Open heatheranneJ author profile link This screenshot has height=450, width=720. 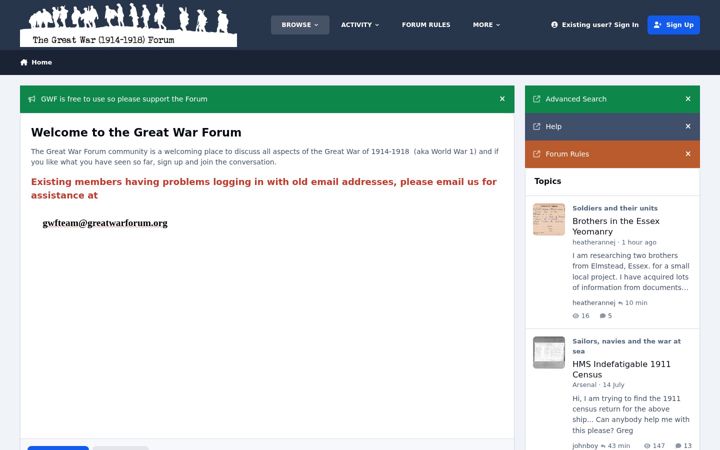point(594,242)
